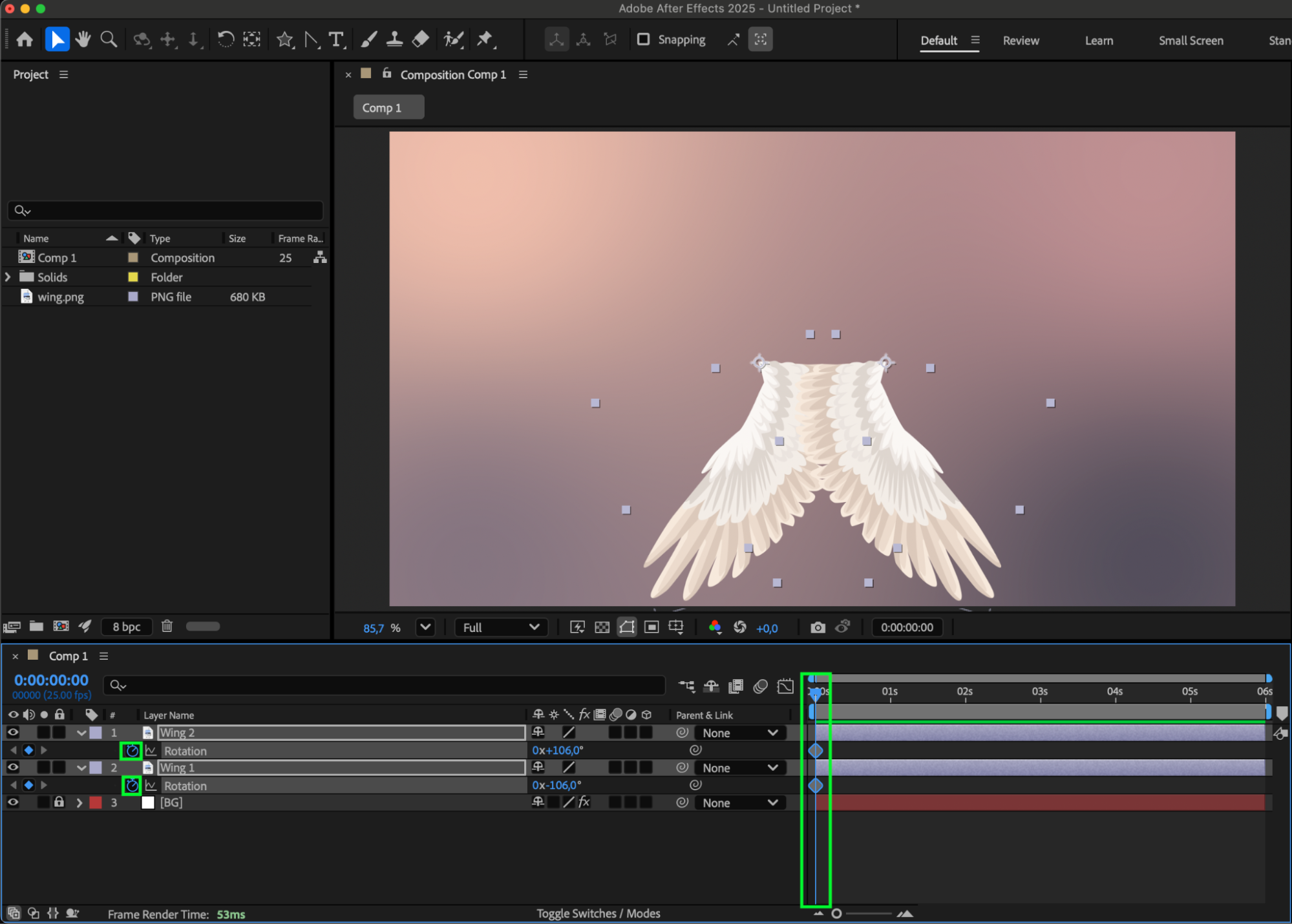Open the channel and color management icon
Screen dimensions: 1292x924
tap(715, 627)
